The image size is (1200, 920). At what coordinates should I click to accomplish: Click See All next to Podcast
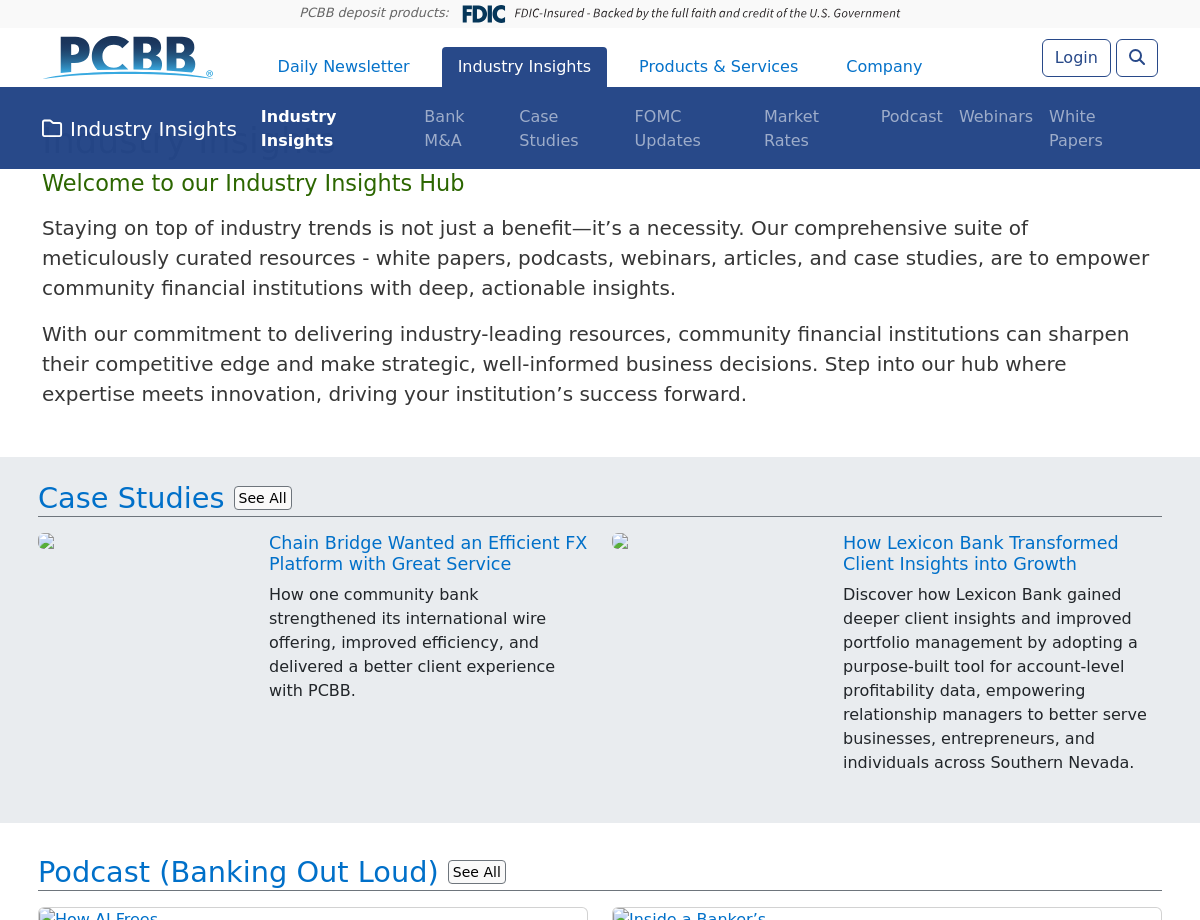[477, 872]
